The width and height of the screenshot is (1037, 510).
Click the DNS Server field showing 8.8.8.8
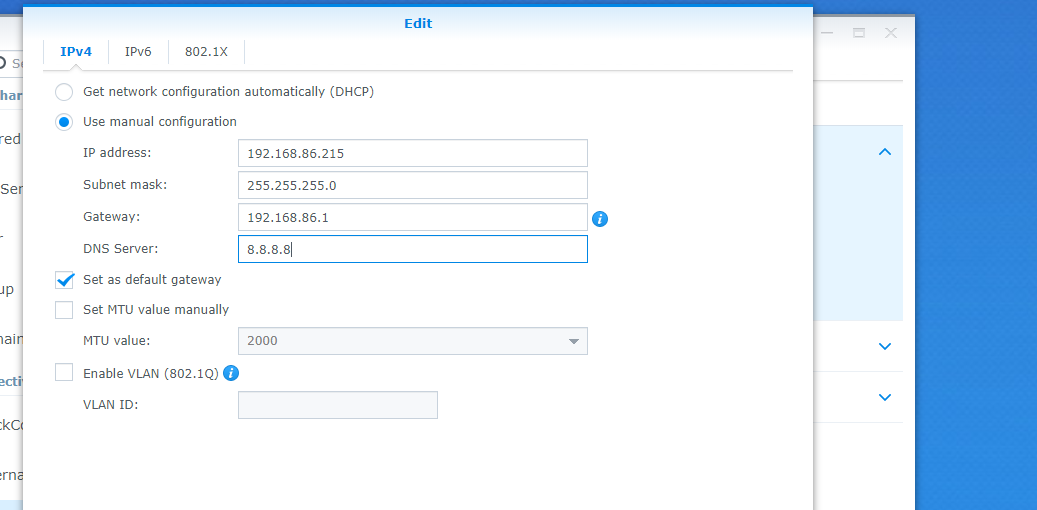click(412, 249)
